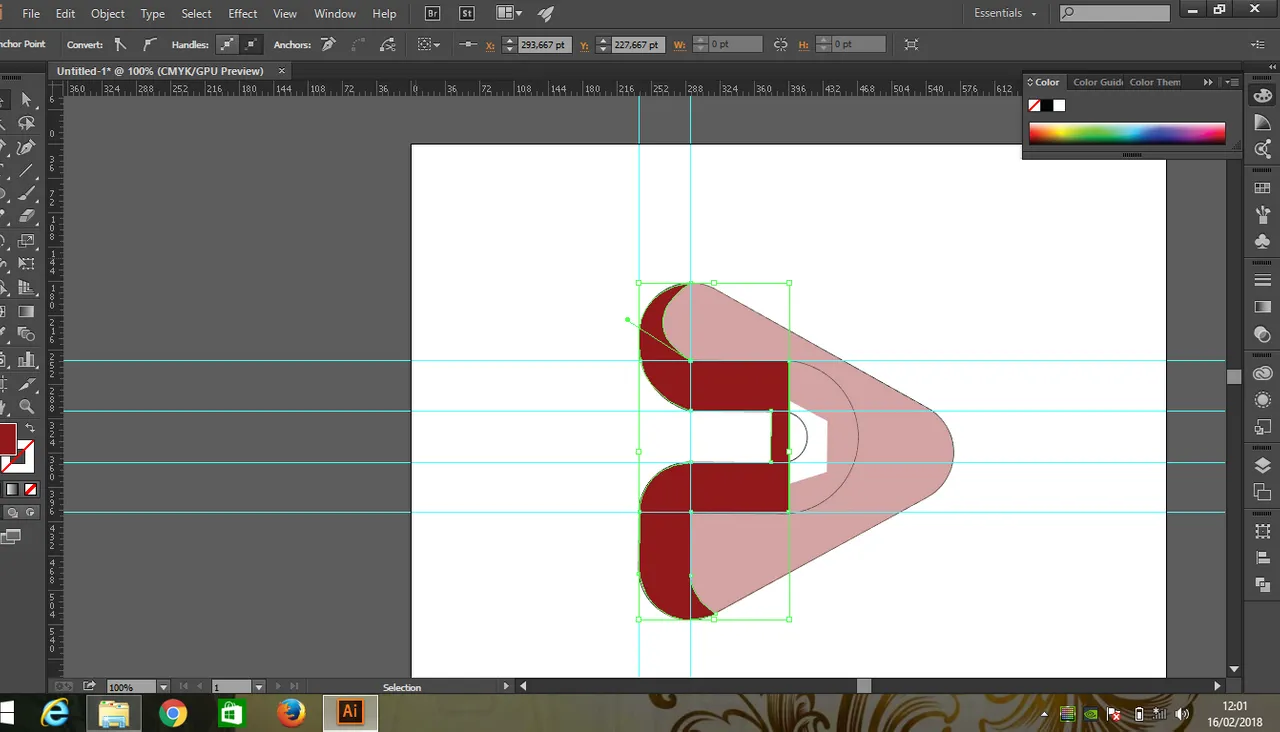Open the Isolate selected object dropdown
1280x732 pixels.
429,44
